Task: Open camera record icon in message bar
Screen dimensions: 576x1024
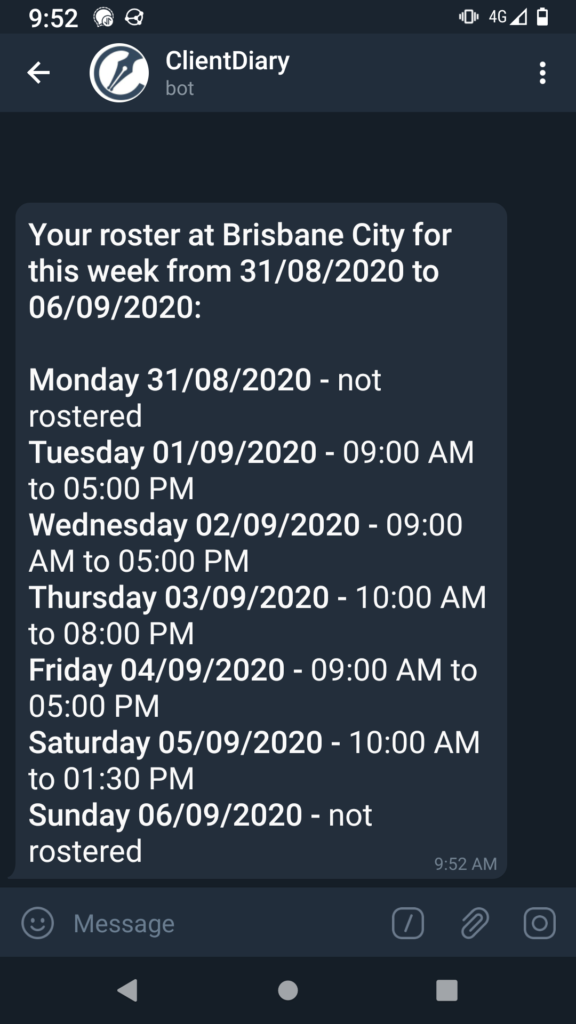Action: click(x=540, y=923)
